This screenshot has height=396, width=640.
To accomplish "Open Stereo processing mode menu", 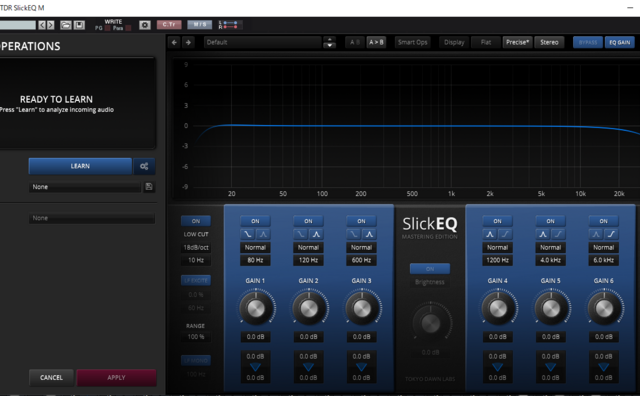I will point(549,42).
